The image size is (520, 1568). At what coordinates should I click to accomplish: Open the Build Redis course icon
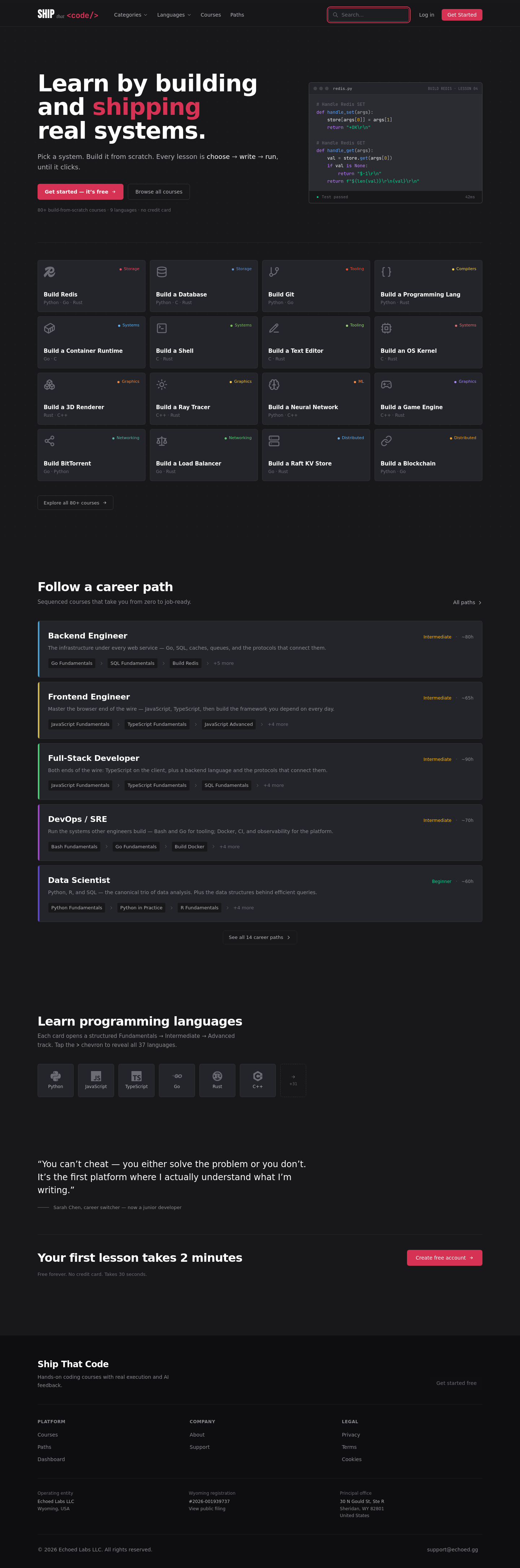coord(49,272)
